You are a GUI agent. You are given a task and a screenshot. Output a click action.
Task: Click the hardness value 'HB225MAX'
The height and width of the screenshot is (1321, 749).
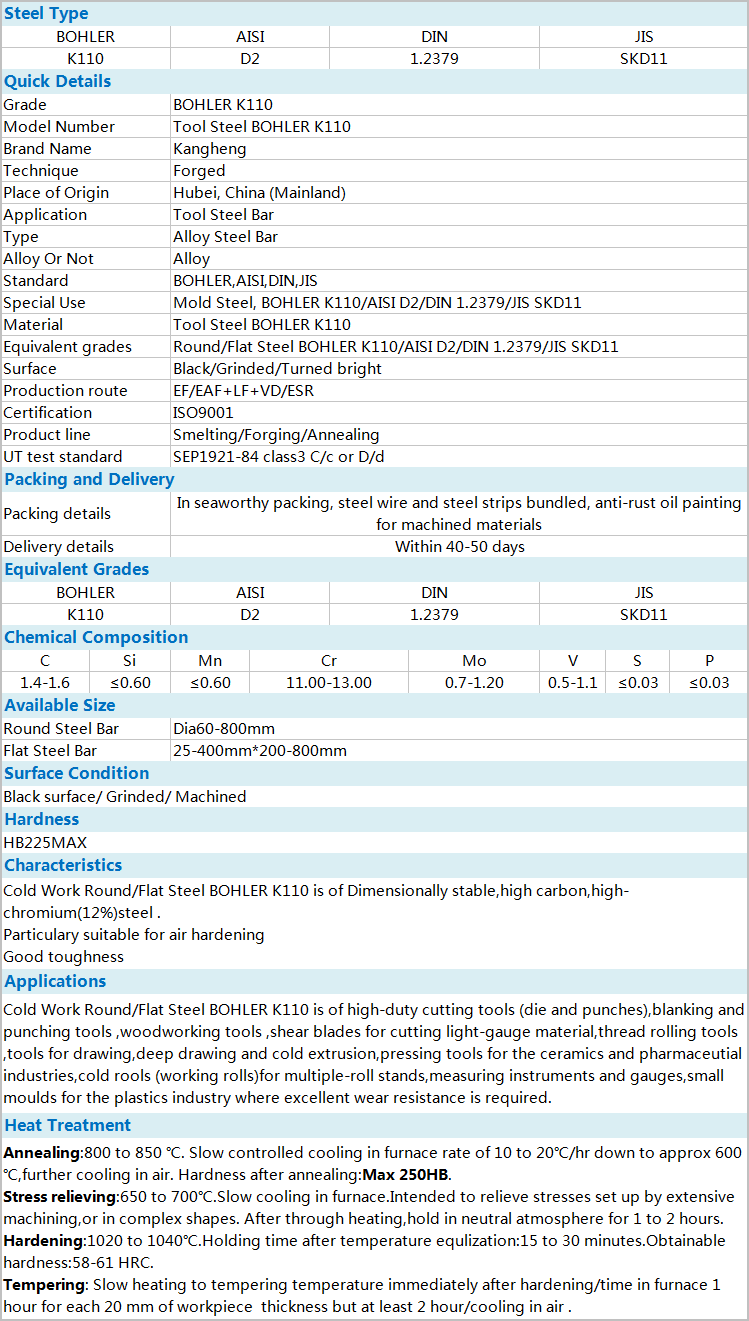click(45, 842)
